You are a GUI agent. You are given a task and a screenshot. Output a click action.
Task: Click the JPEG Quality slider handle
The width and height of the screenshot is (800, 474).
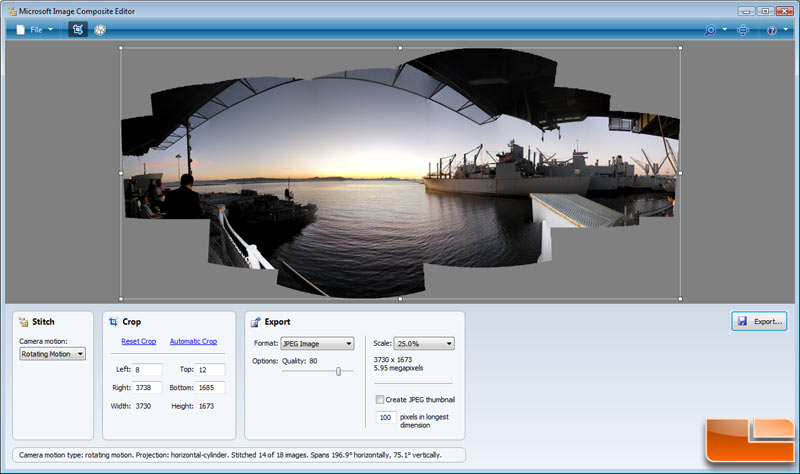point(338,371)
